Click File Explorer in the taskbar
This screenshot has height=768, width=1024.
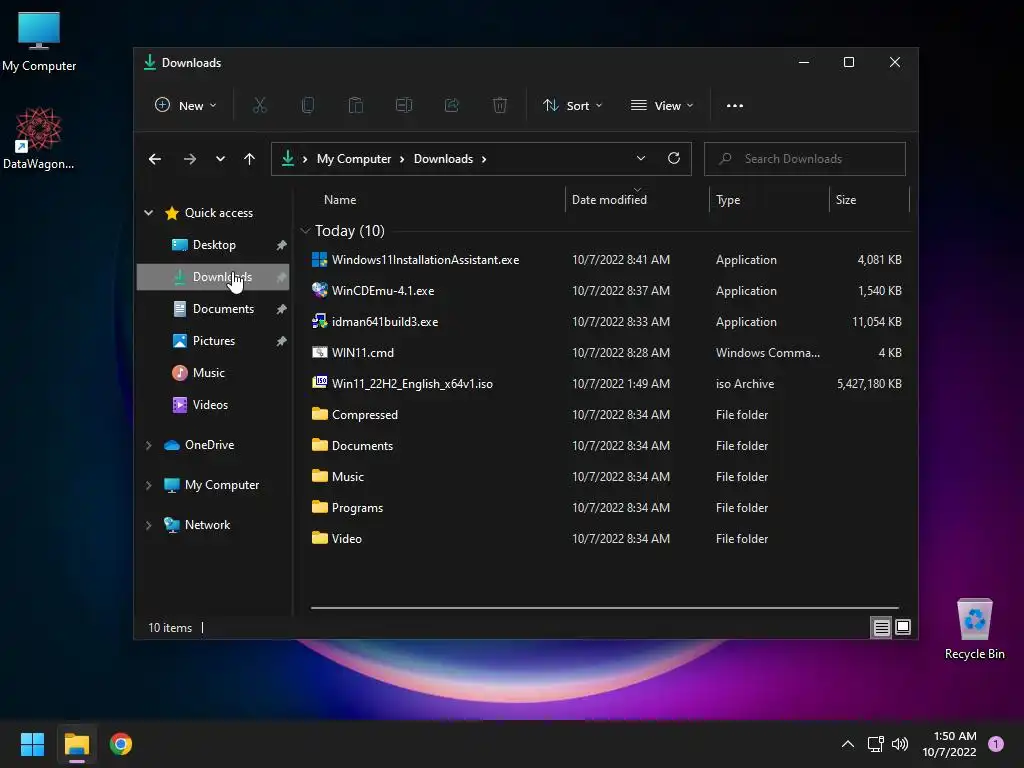[x=76, y=744]
